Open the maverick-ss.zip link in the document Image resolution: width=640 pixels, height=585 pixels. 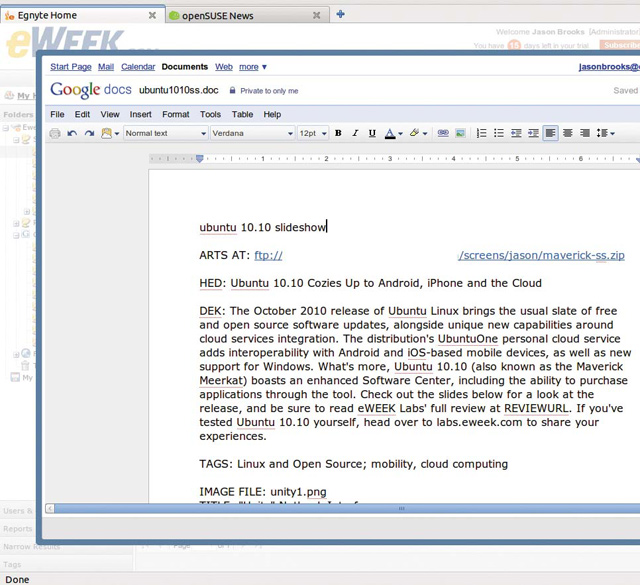pos(541,256)
